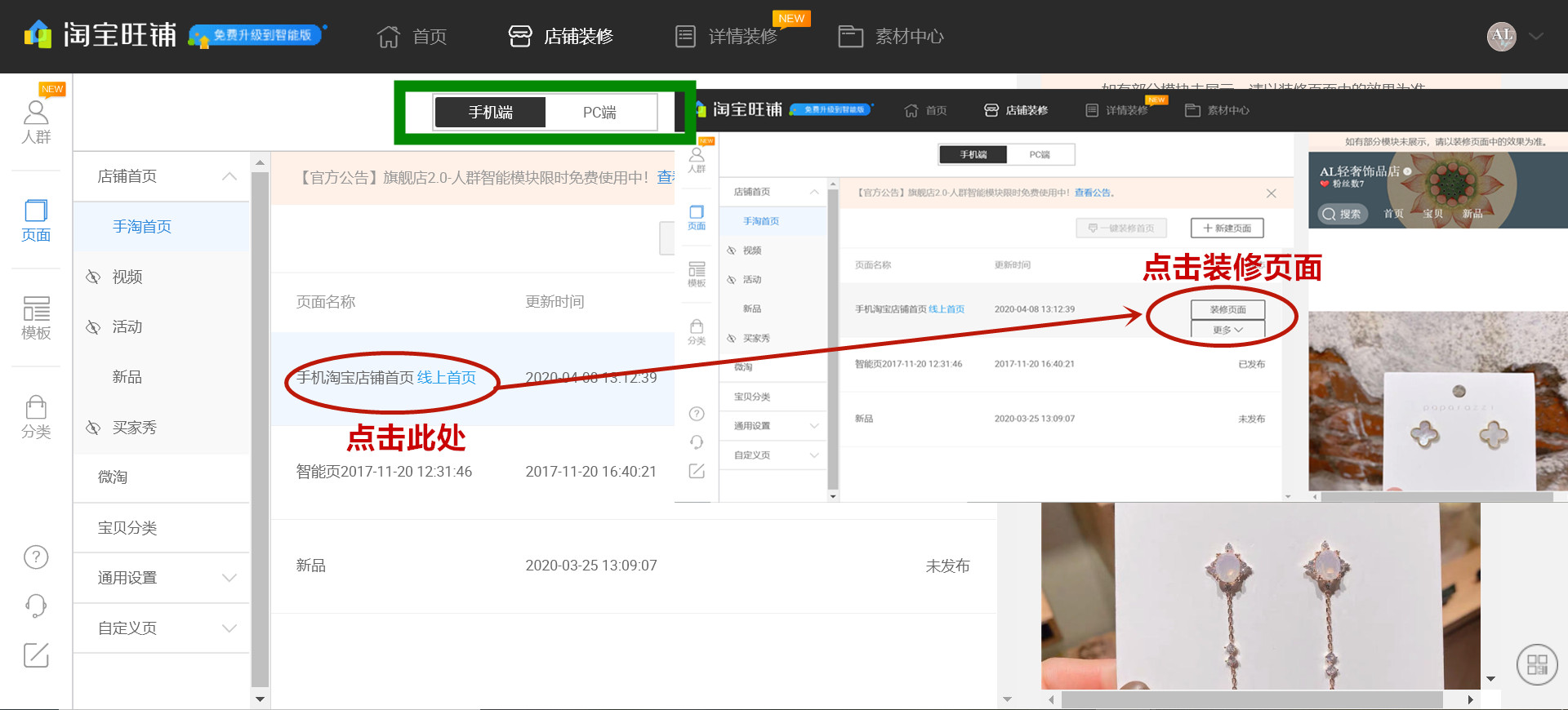Click the preview panel vertical scrollbar down arrow
1568x710 pixels.
(x=1490, y=679)
